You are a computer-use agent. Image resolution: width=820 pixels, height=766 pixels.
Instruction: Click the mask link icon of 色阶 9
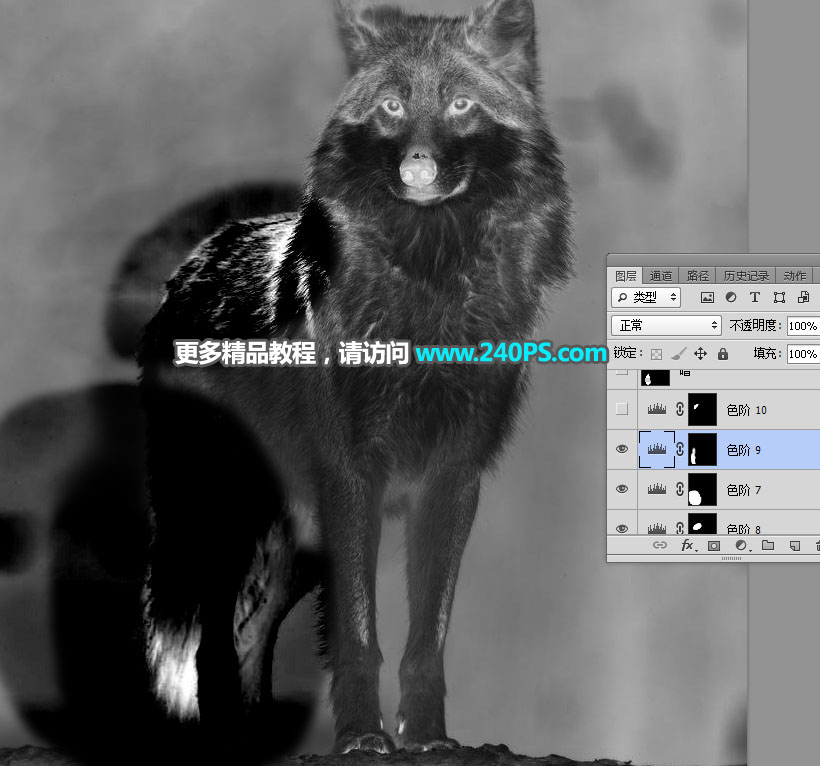pyautogui.click(x=680, y=449)
